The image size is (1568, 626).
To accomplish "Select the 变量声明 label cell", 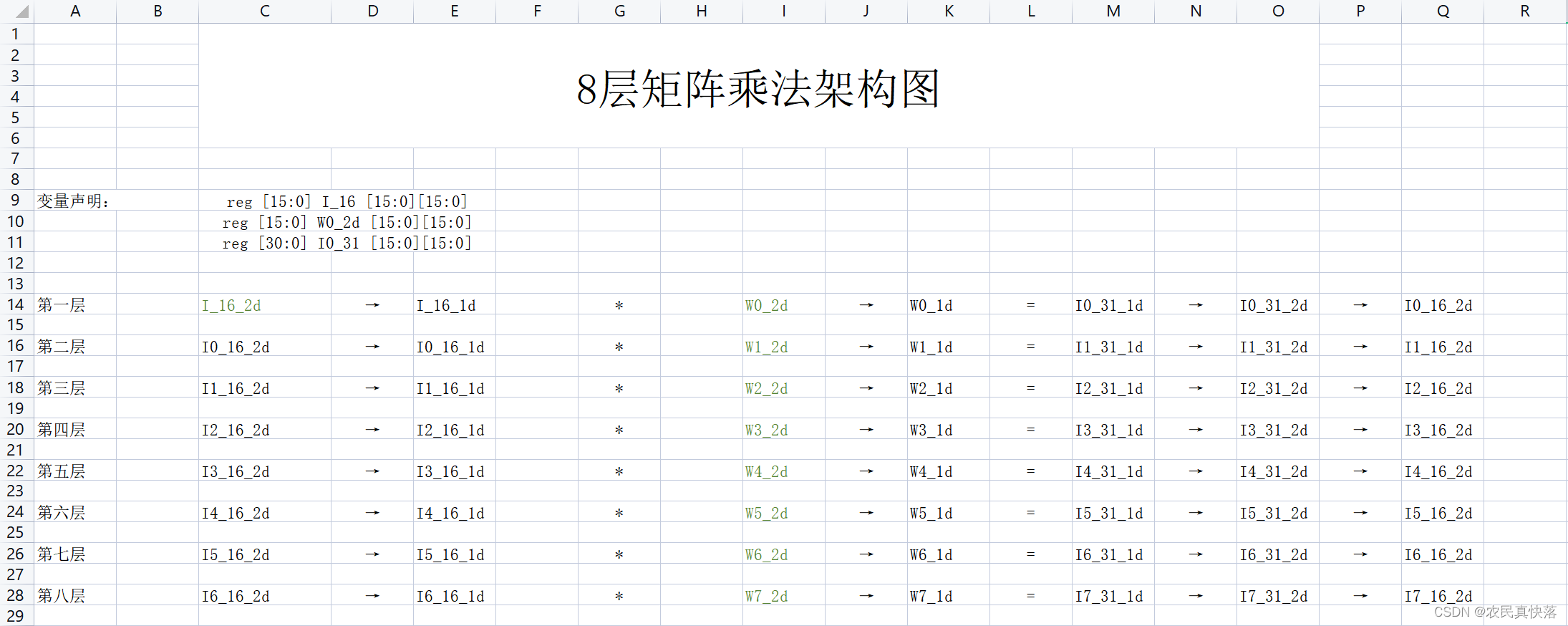I will 73,201.
